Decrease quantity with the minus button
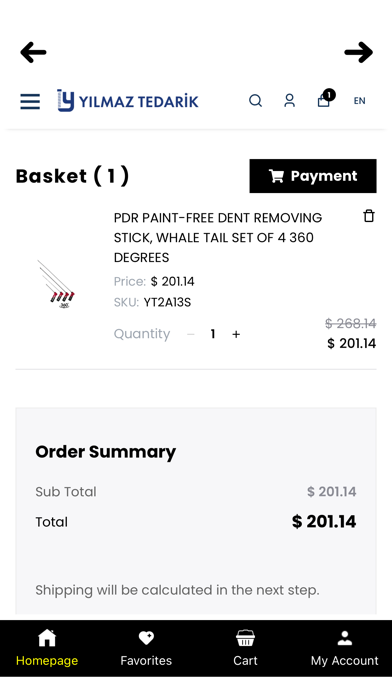Screen dimensions: 392x696 pyautogui.click(x=191, y=334)
